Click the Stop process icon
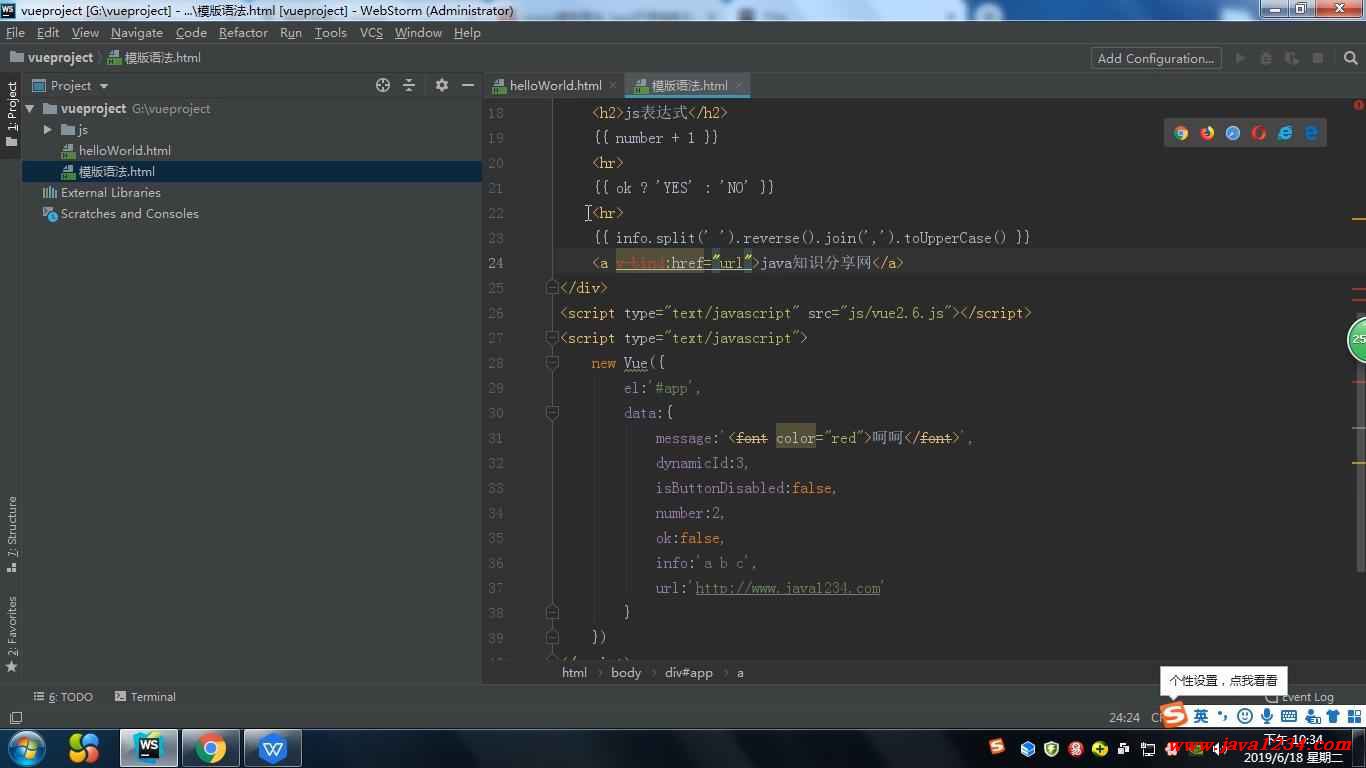This screenshot has height=768, width=1366. pyautogui.click(x=1318, y=58)
